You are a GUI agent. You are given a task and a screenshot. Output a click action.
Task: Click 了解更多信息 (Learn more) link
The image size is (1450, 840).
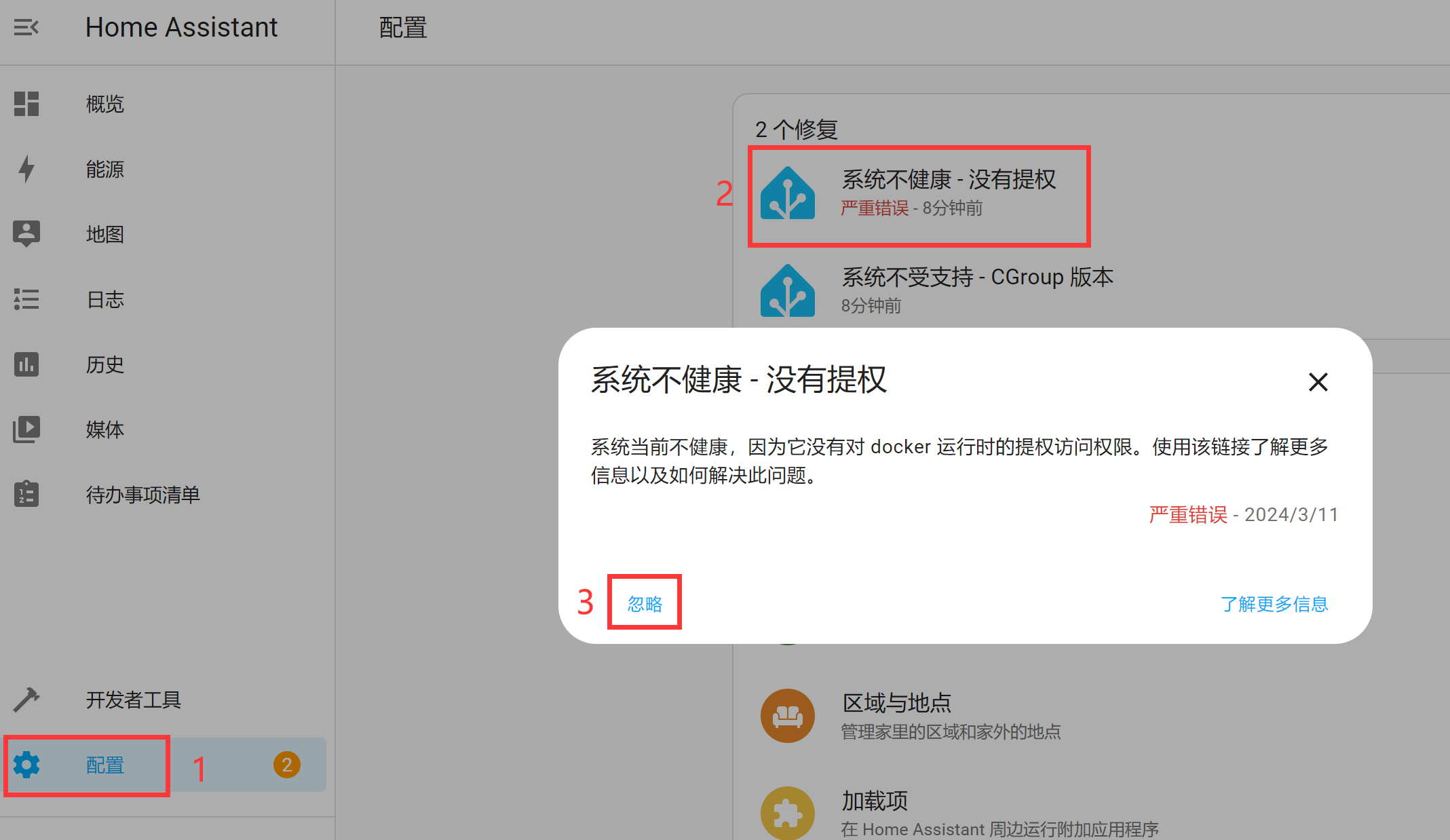point(1276,602)
